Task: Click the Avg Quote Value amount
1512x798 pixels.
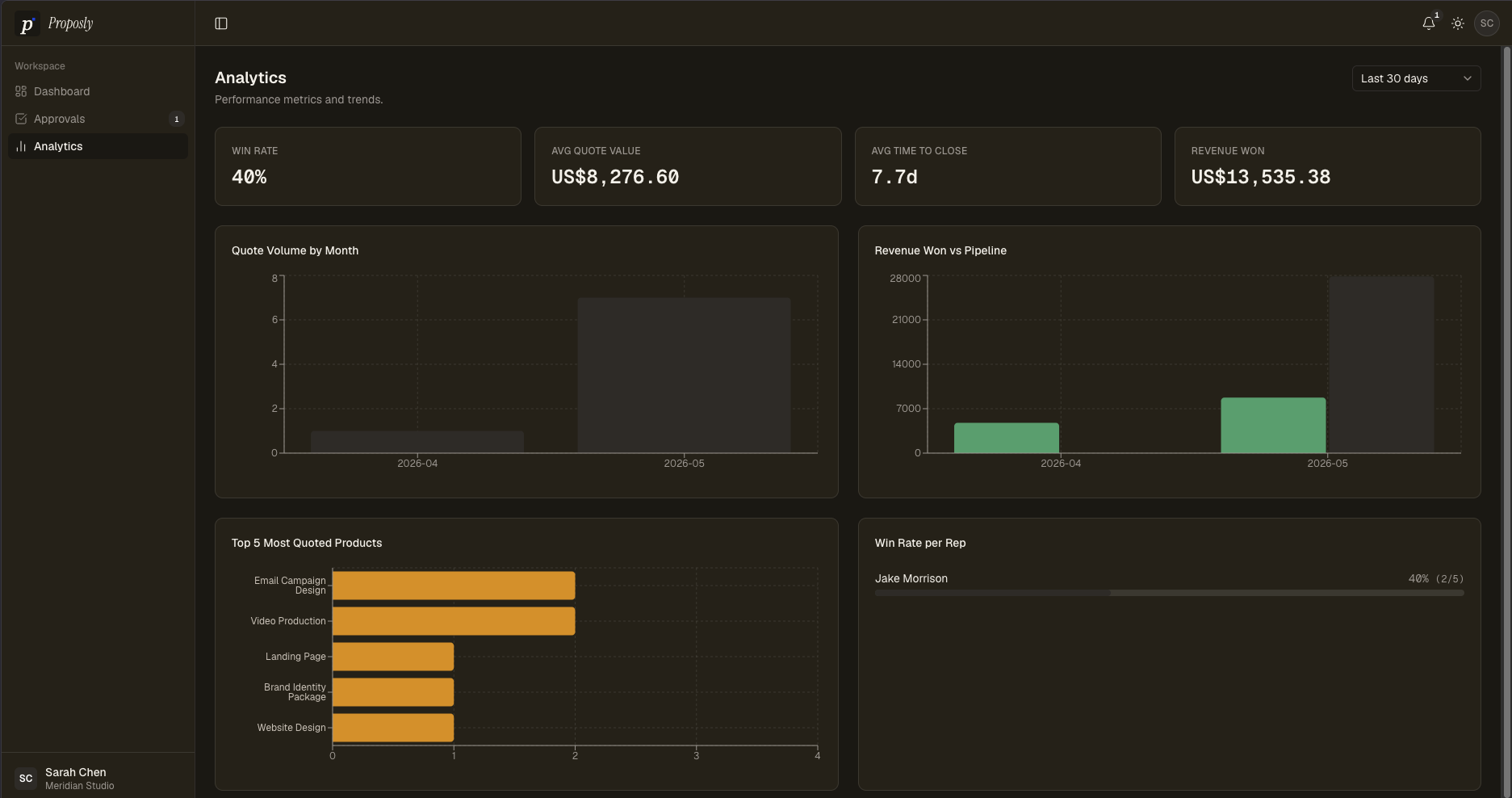Action: tap(615, 177)
